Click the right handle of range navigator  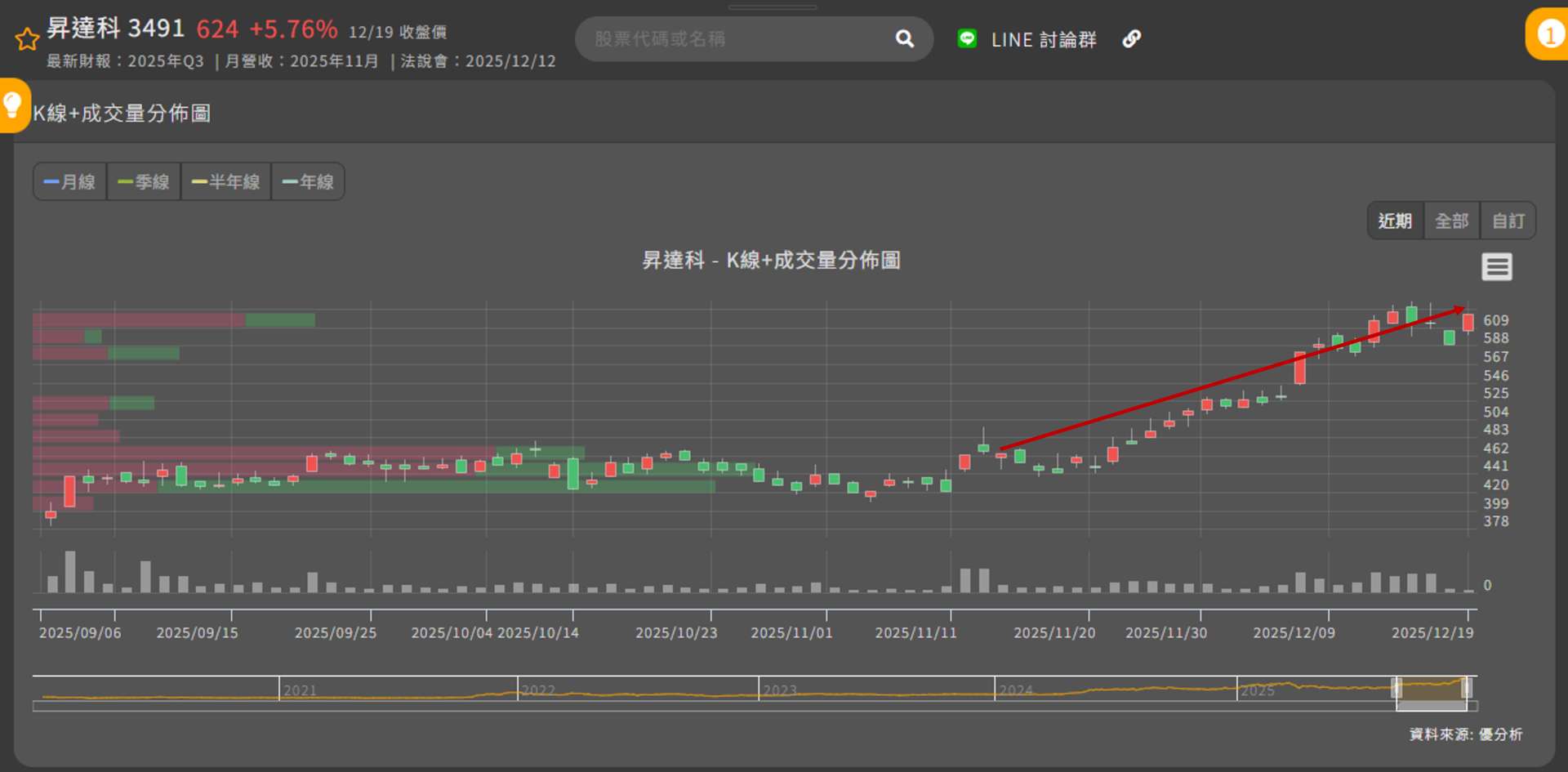pyautogui.click(x=1467, y=687)
